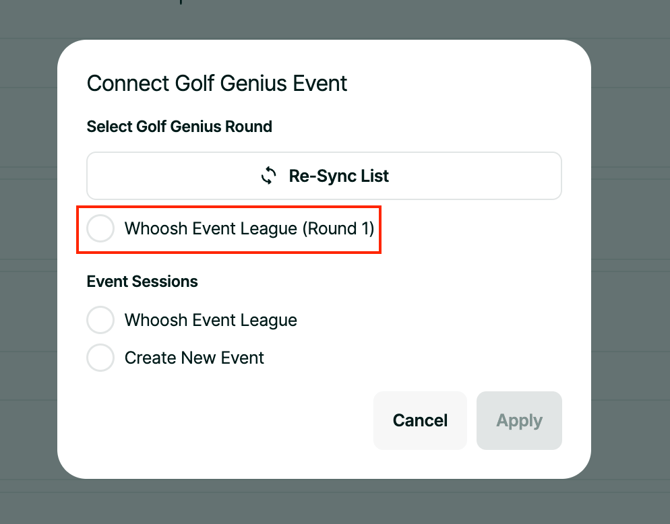
Task: Select the Whoosh Event League (Round 1) radio button
Action: coord(100,228)
